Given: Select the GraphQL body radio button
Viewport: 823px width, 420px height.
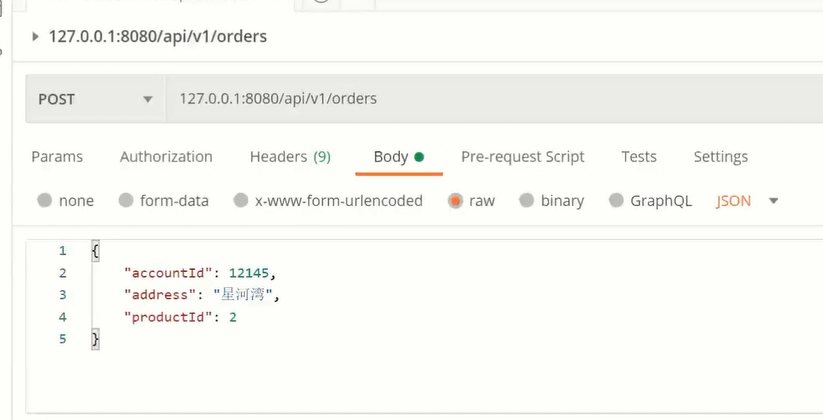Looking at the screenshot, I should tap(616, 200).
